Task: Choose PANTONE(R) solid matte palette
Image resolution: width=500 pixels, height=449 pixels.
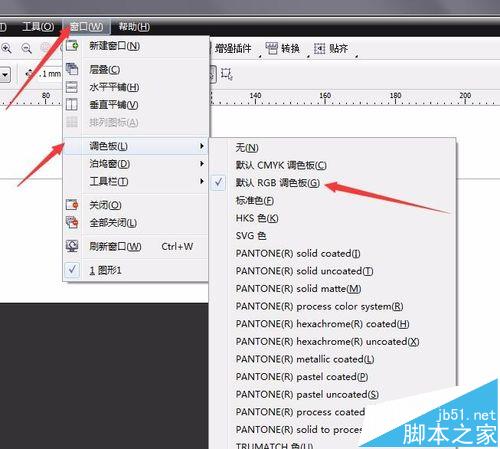Action: tap(298, 289)
